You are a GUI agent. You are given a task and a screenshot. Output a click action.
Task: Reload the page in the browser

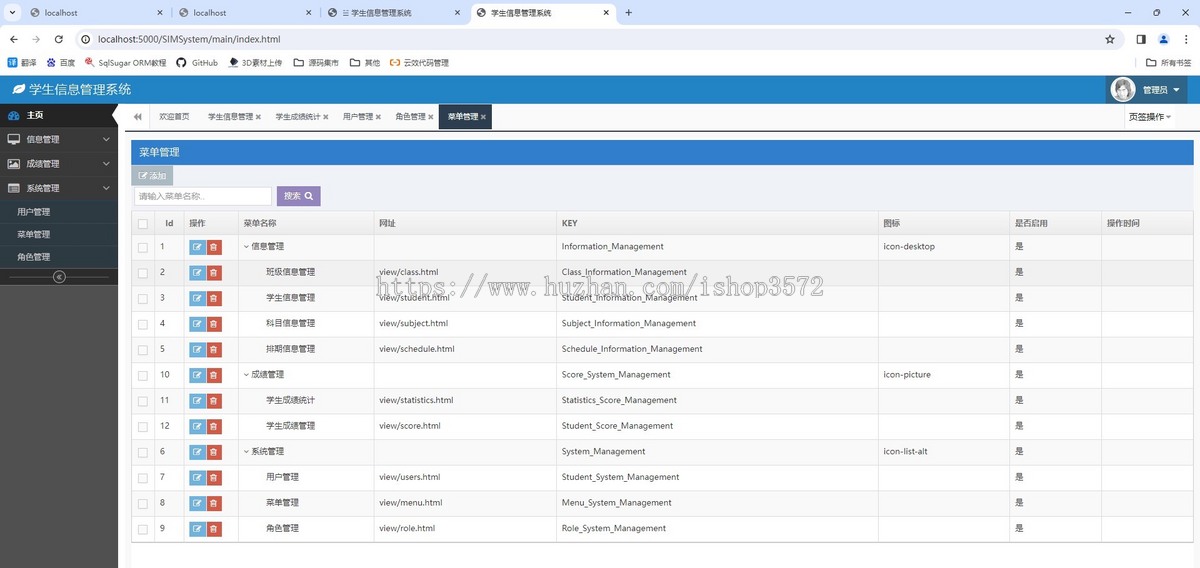point(59,39)
